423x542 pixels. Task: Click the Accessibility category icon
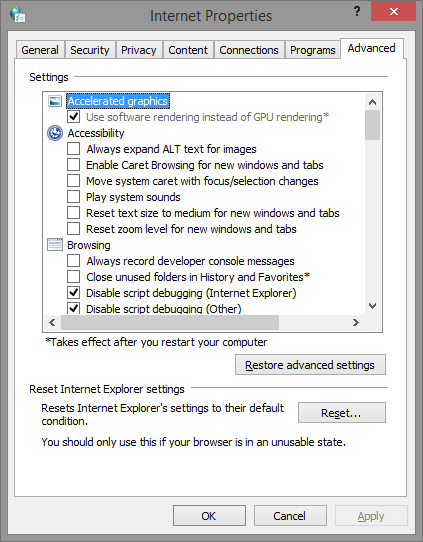click(55, 133)
